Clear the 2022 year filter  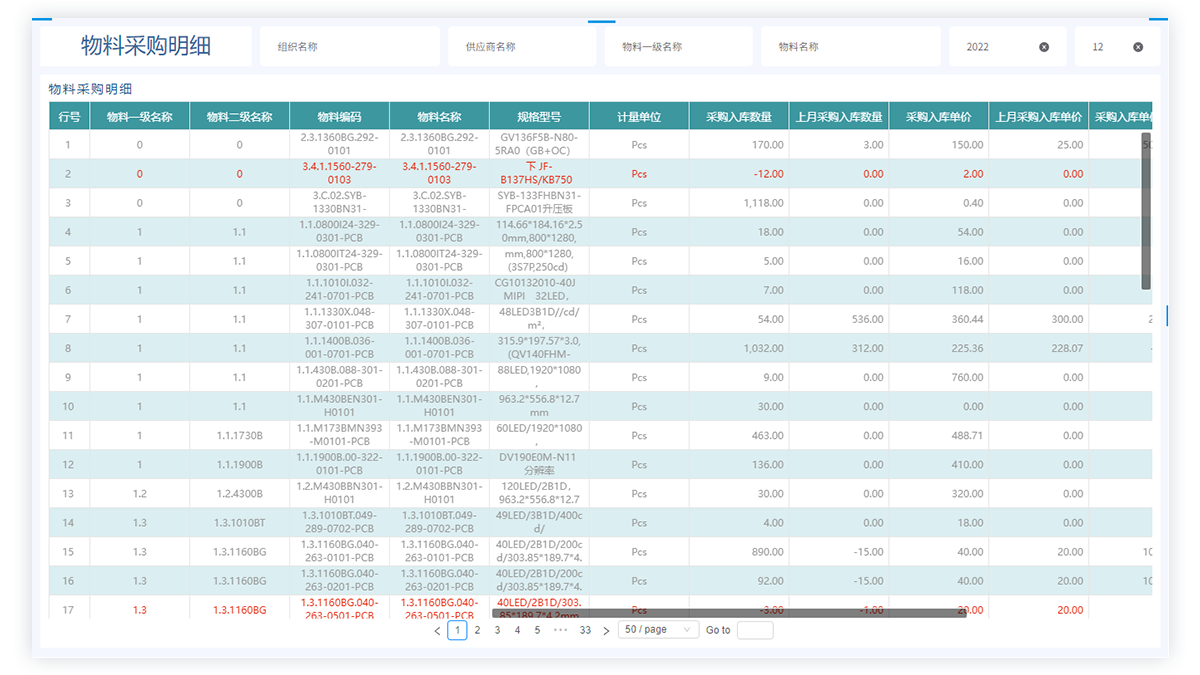[1044, 47]
